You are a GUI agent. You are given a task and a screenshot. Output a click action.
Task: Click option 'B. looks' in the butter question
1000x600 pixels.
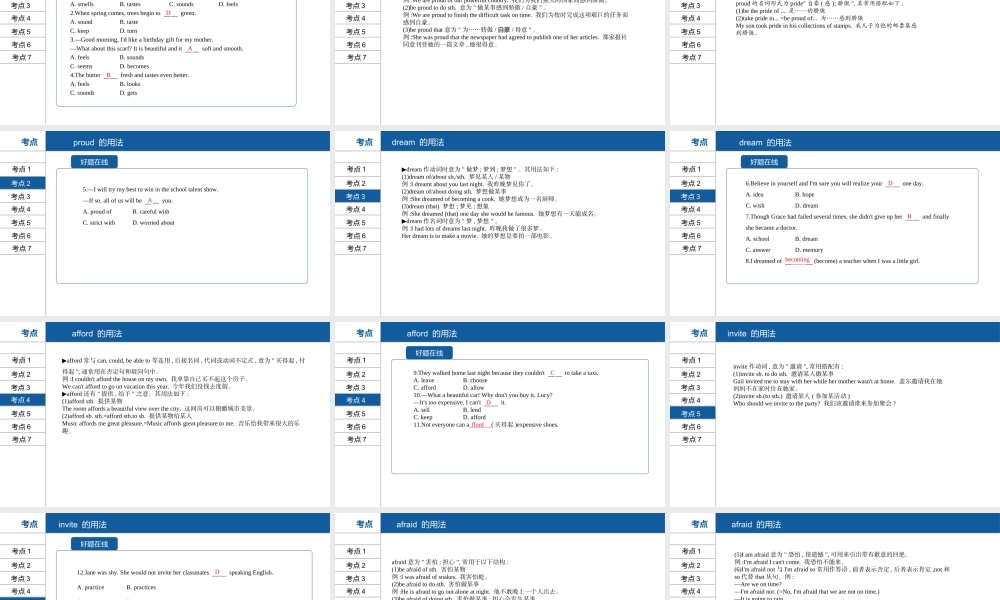coord(130,84)
